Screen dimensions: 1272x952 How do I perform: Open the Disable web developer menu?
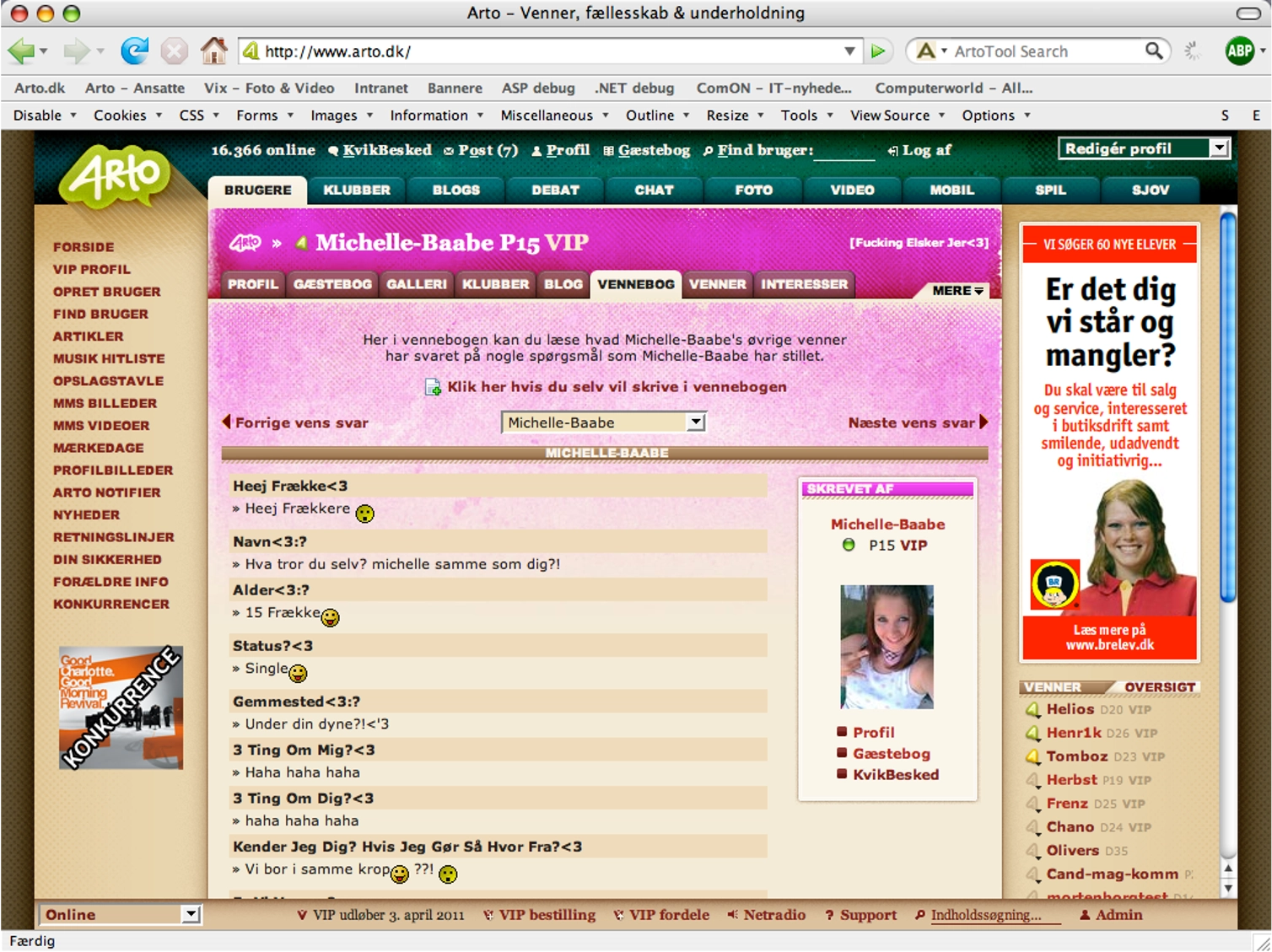click(x=45, y=115)
